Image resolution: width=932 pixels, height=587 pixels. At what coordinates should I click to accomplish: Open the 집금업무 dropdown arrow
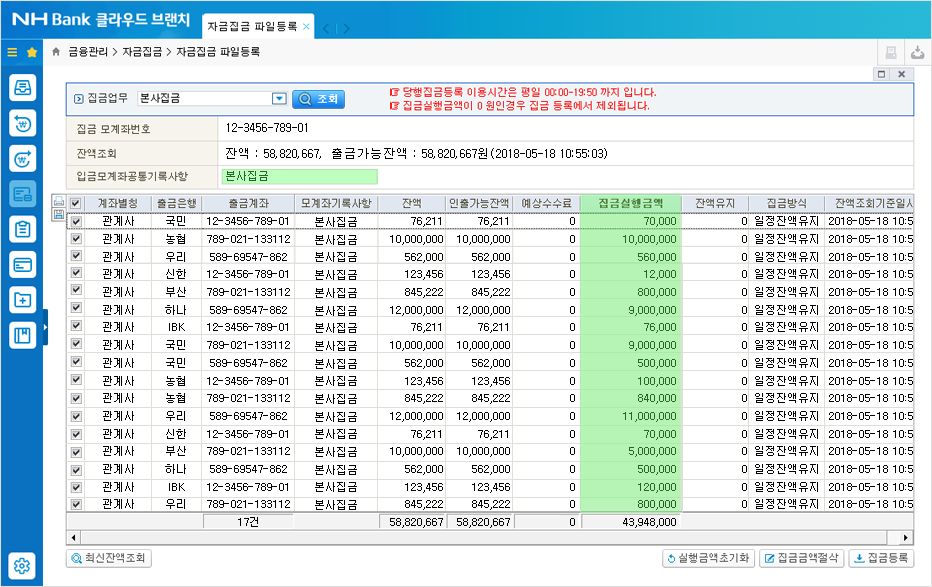[x=279, y=99]
